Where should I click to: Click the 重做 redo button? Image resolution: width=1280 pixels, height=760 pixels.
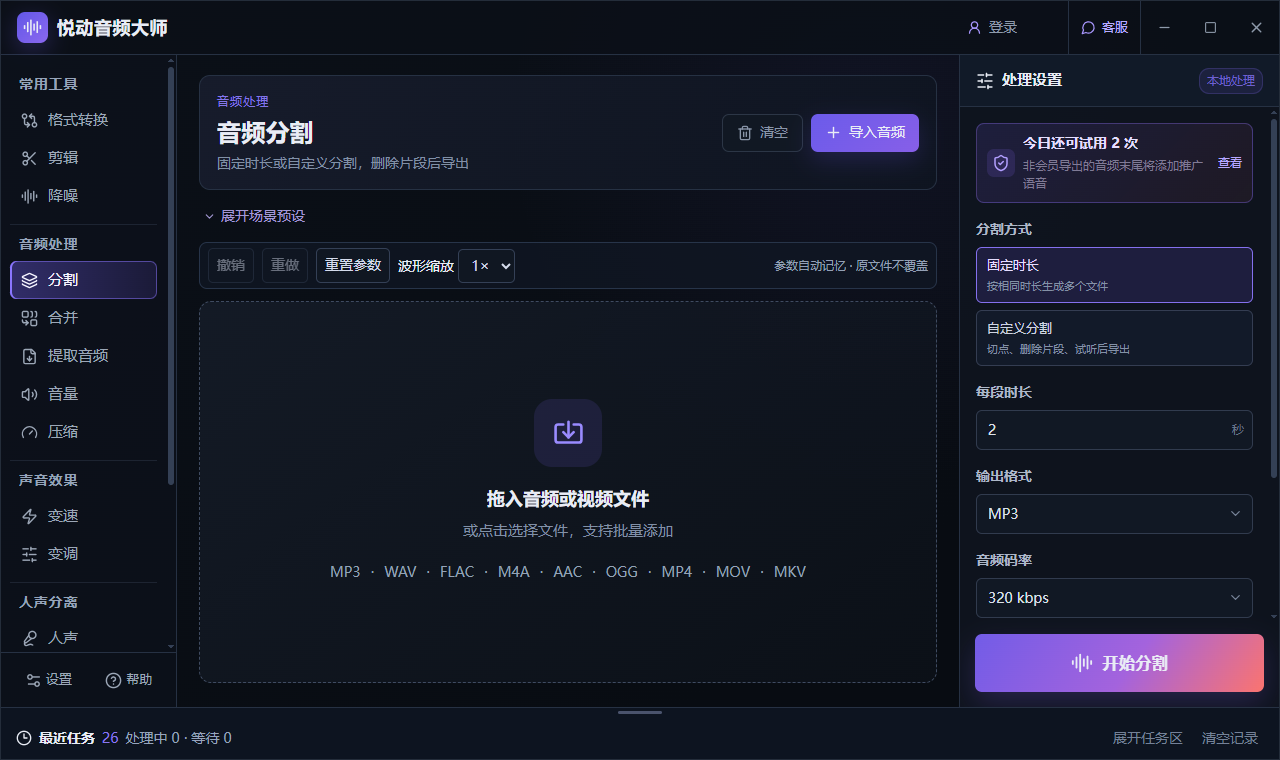(x=285, y=266)
